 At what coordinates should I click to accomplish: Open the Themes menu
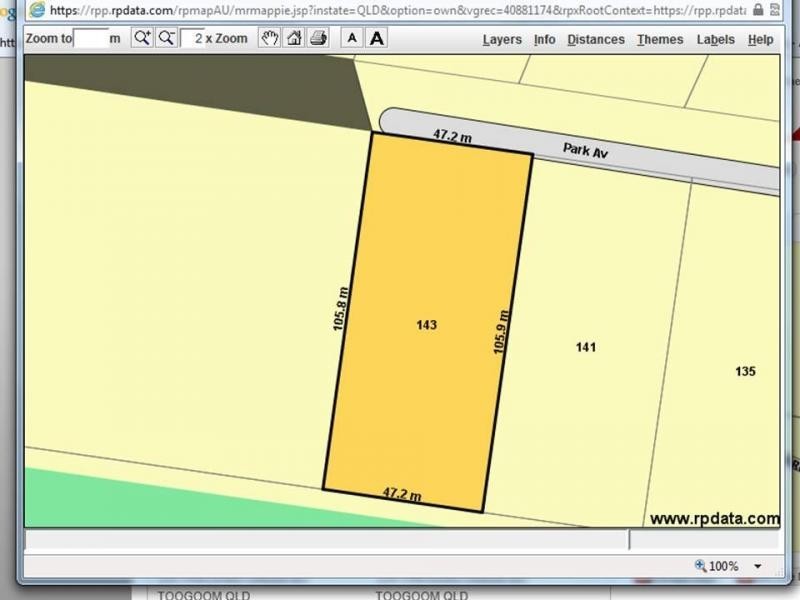pos(660,40)
